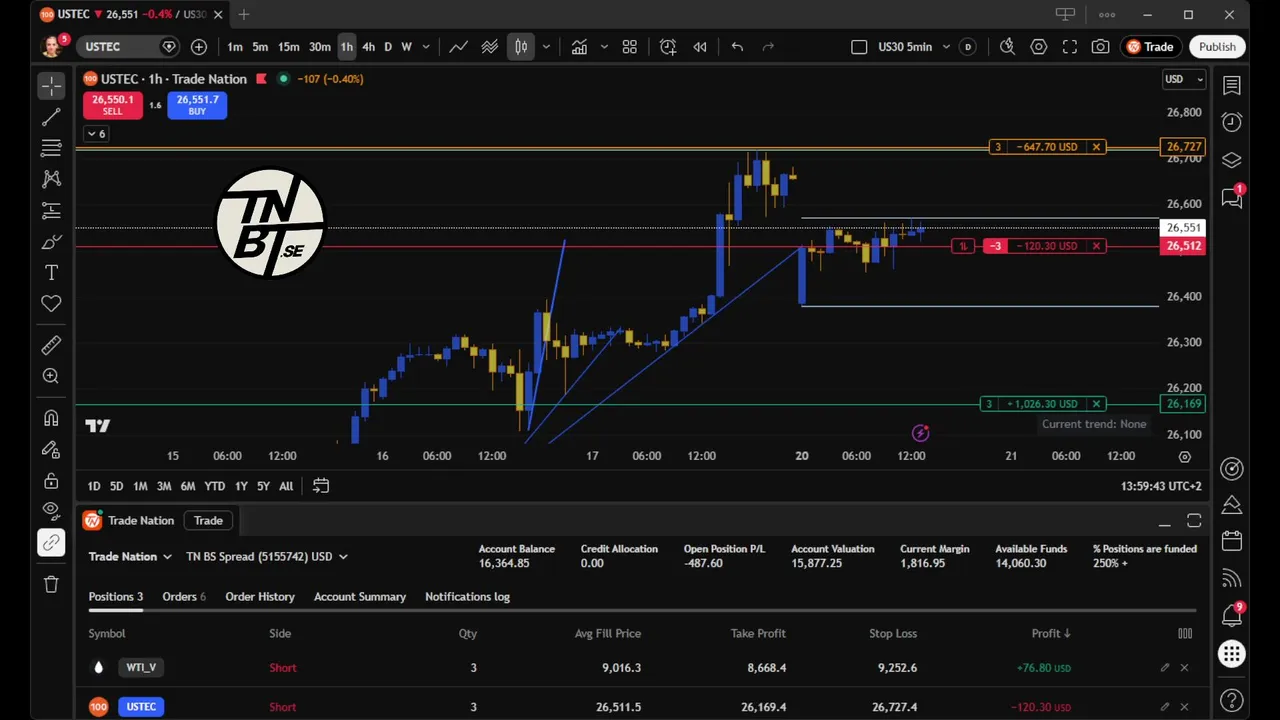This screenshot has width=1280, height=720.
Task: Start bar replay mode
Action: click(700, 47)
